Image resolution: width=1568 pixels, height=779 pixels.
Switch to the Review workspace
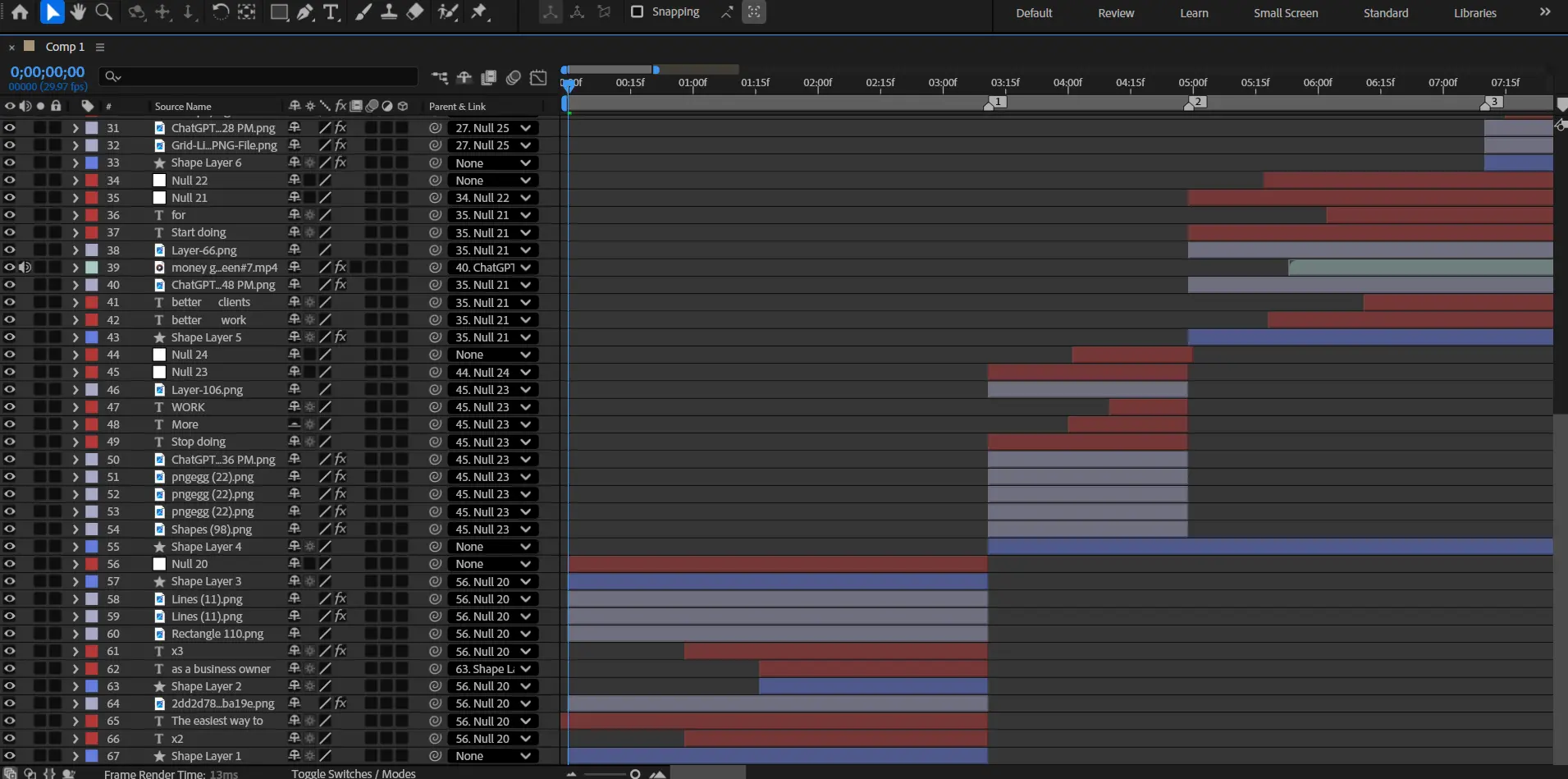(1115, 13)
